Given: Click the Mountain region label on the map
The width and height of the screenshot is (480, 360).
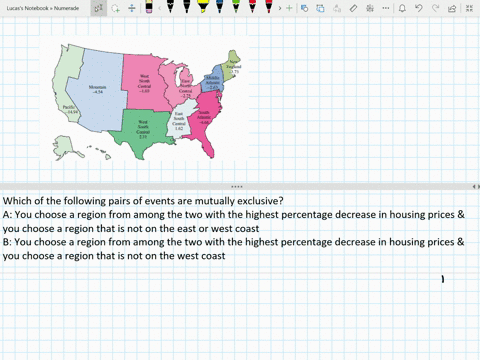Looking at the screenshot, I should 98,89.
